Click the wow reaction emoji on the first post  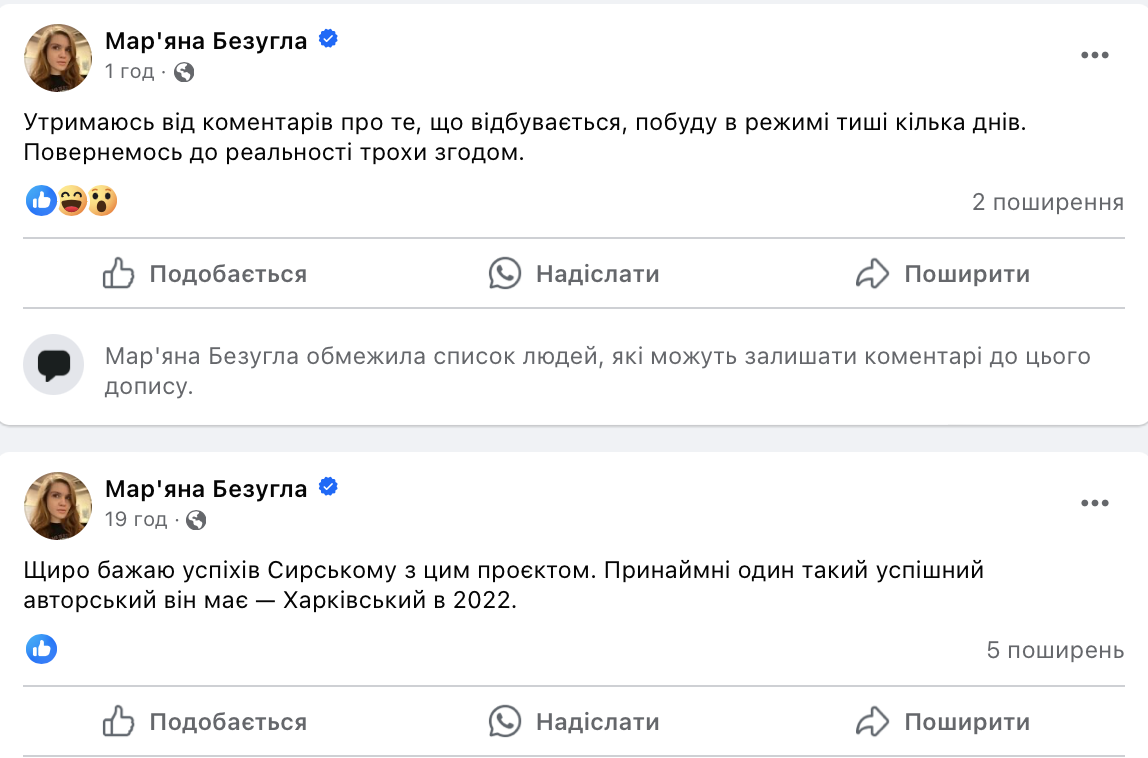(102, 201)
